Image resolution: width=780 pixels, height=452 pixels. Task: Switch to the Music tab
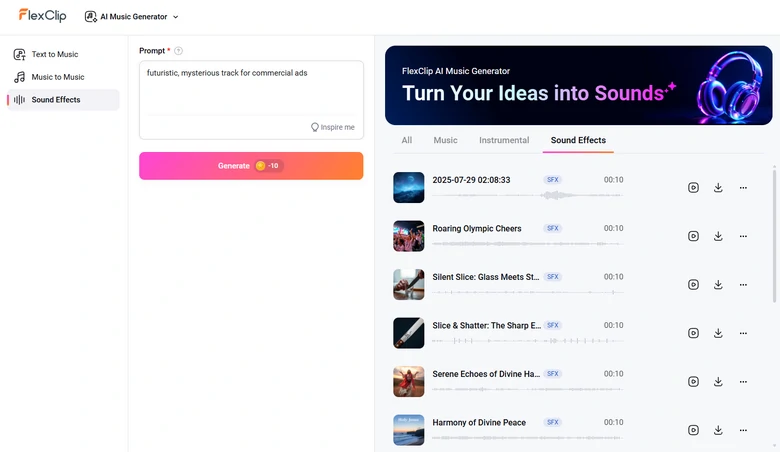tap(445, 140)
